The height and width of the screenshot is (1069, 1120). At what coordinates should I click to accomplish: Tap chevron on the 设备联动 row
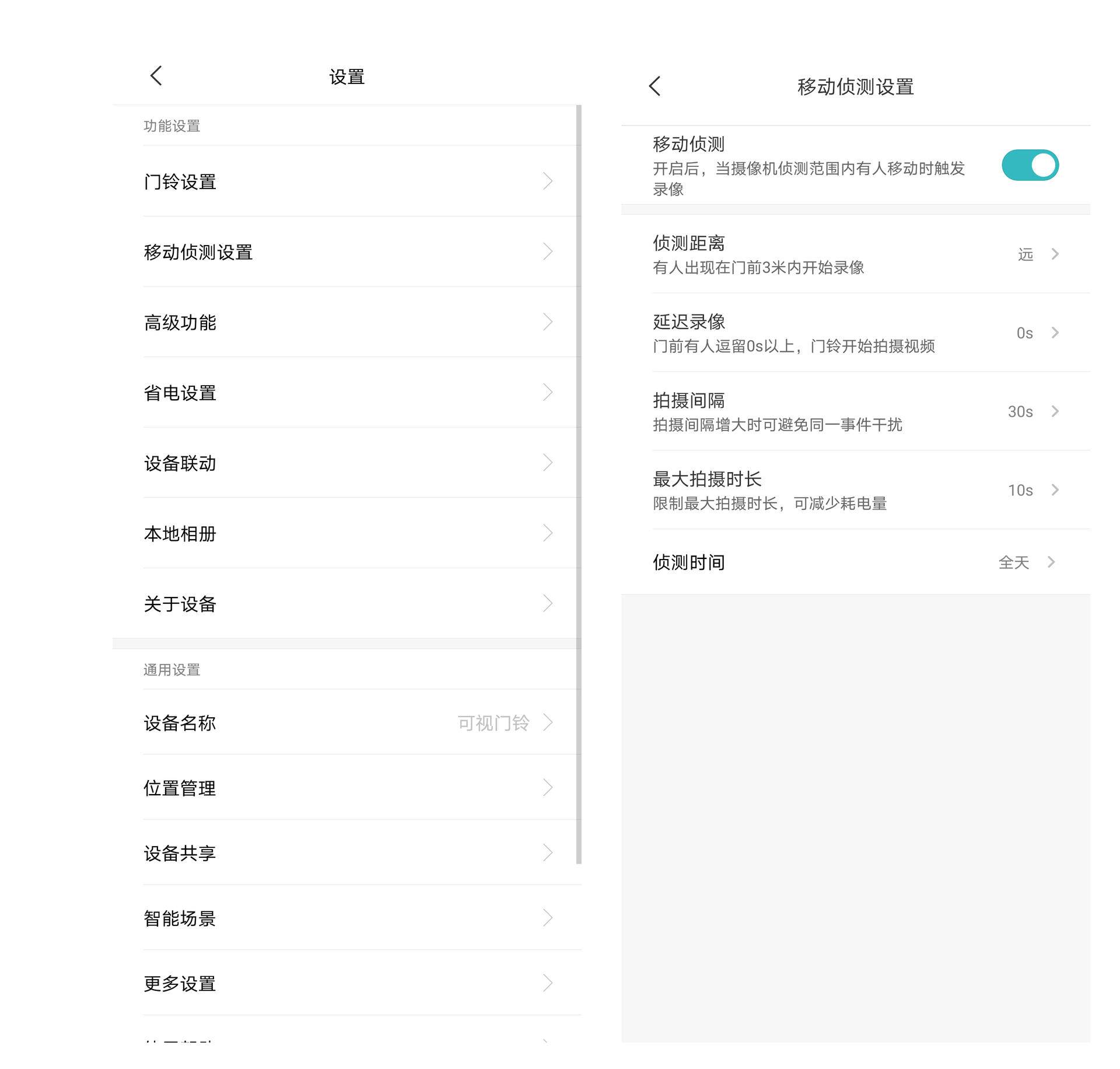[547, 463]
